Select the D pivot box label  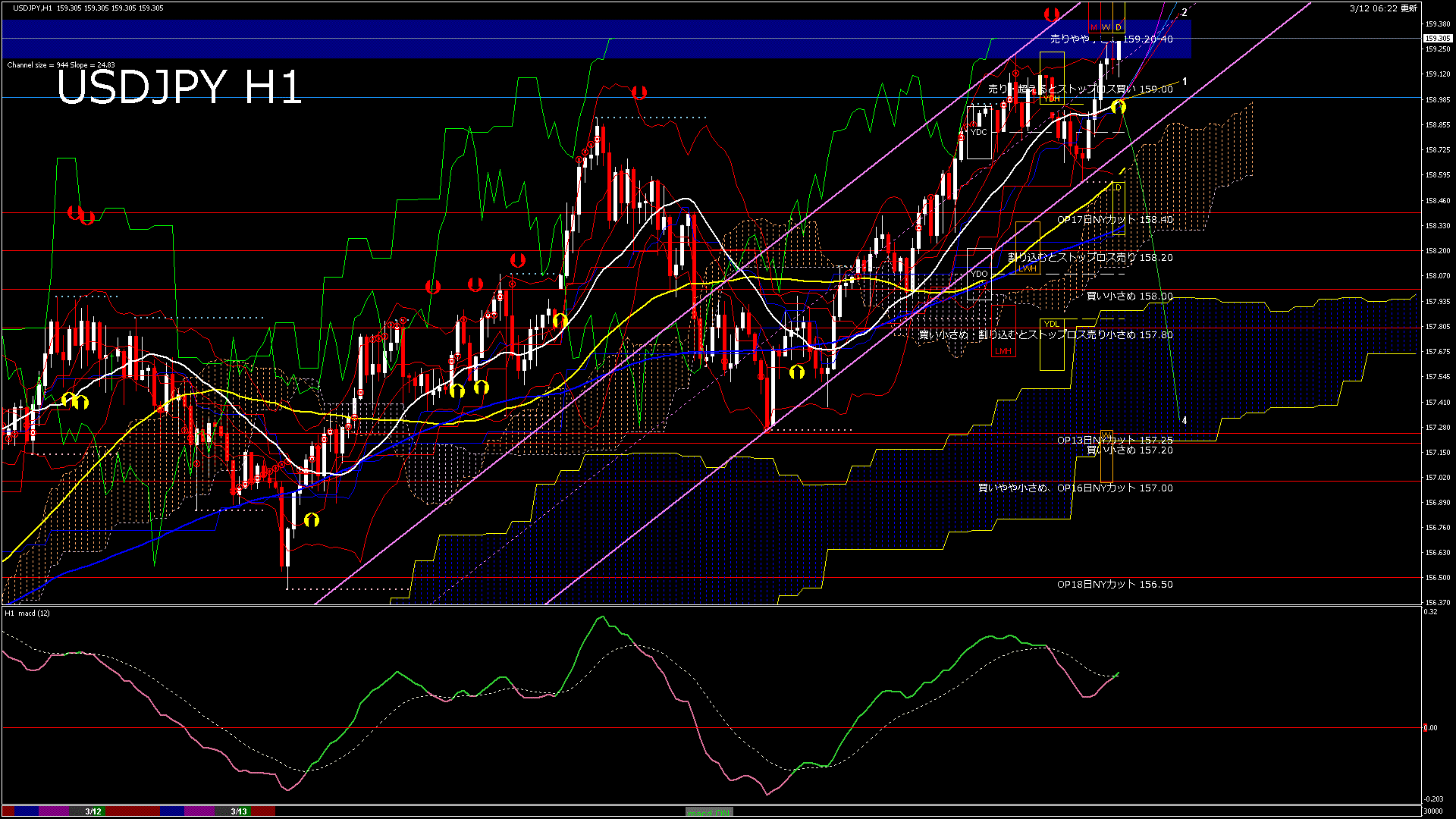click(x=1118, y=27)
